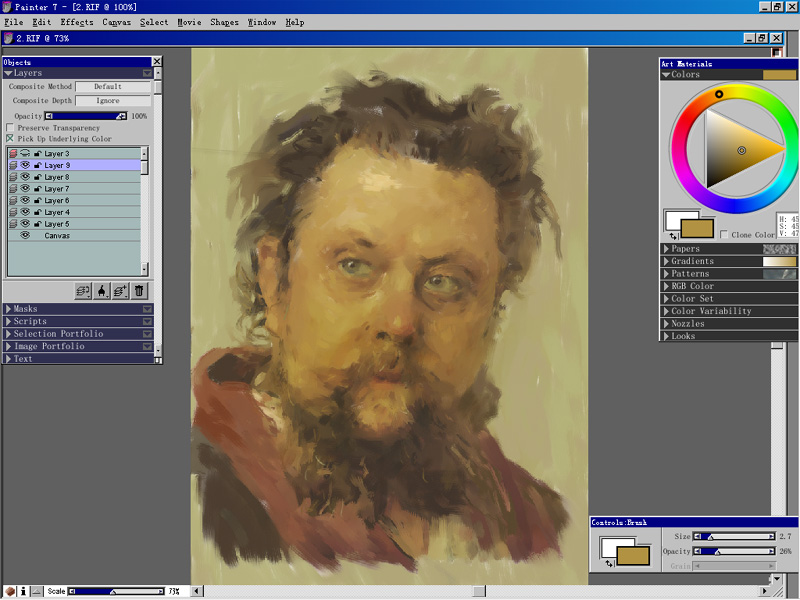Open the Canvas menu
Viewport: 800px width, 600px height.
click(117, 22)
